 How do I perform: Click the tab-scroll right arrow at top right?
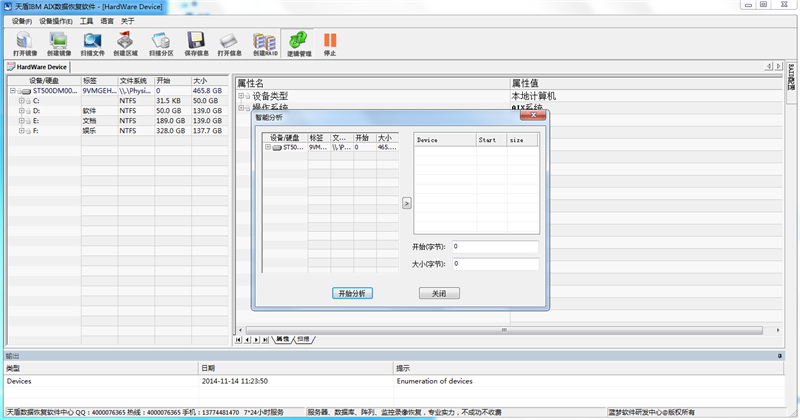point(778,66)
